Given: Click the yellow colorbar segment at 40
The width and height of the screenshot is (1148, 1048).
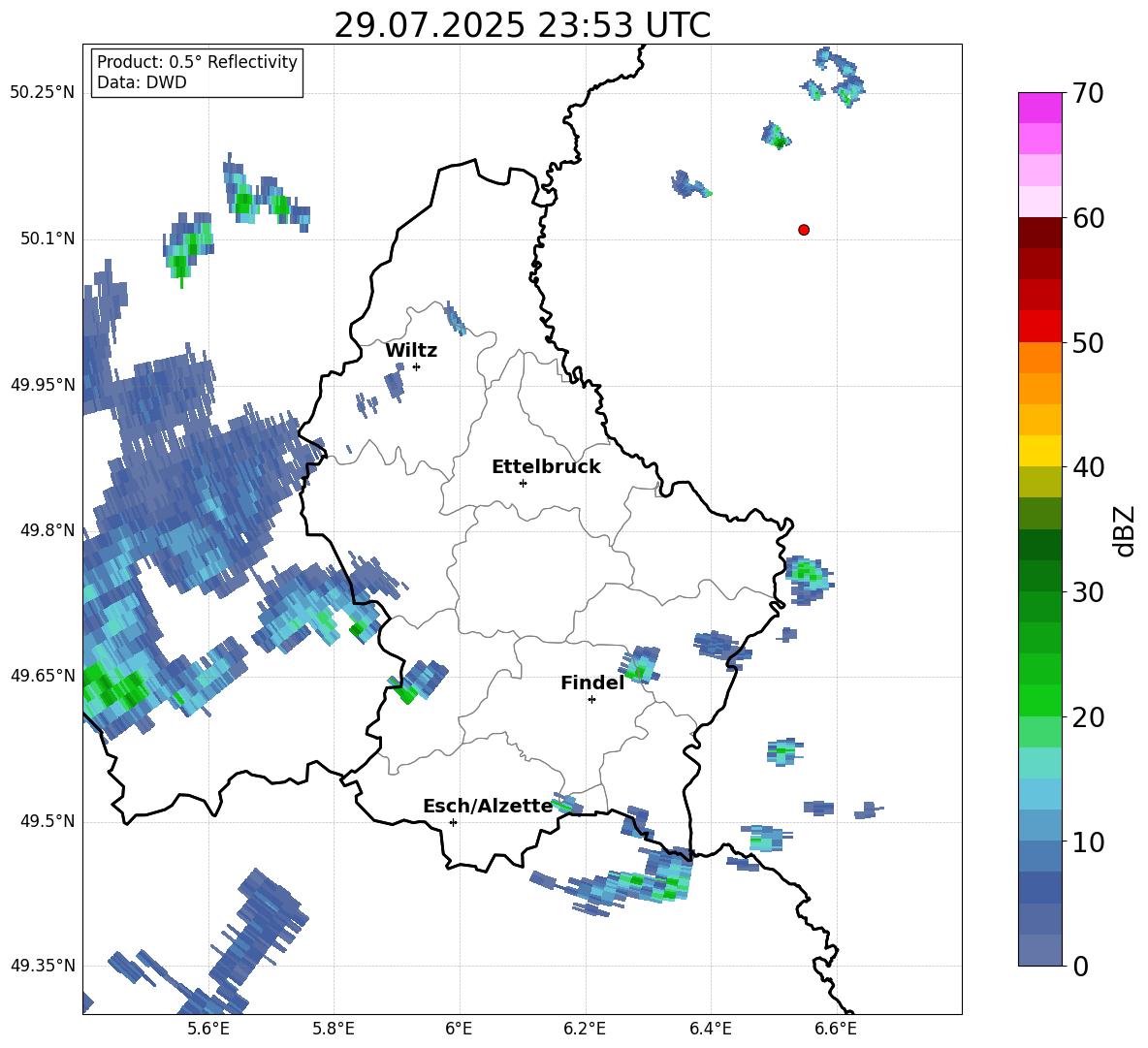Looking at the screenshot, I should (1039, 451).
